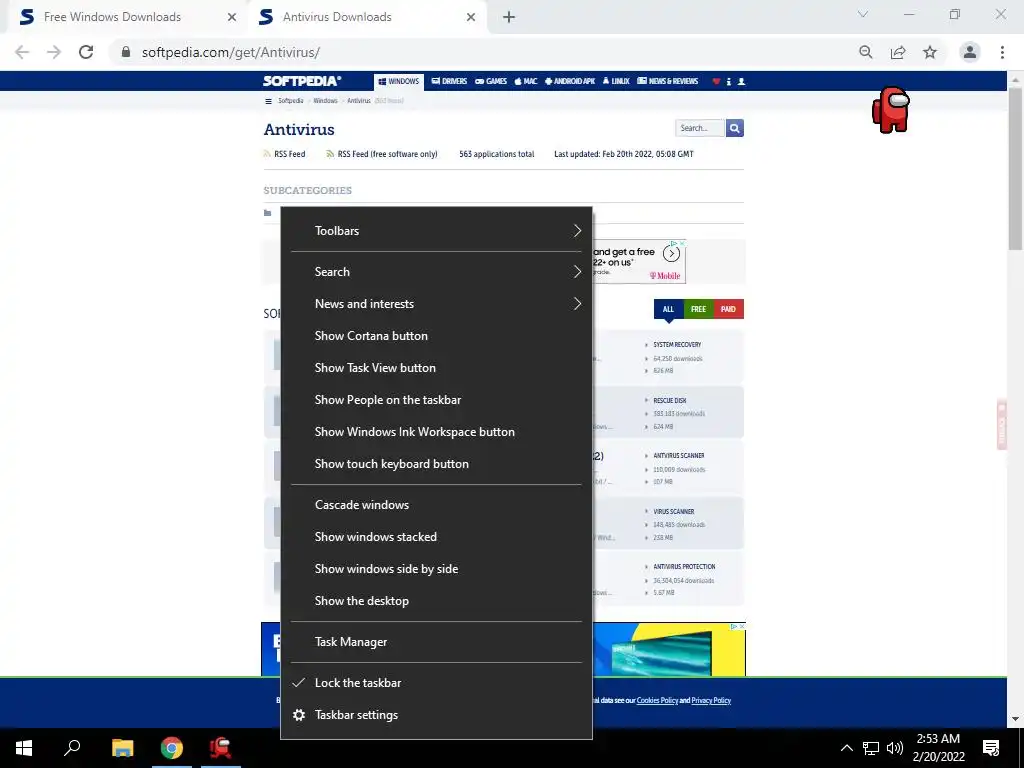Click the Softpedia hamburger menu icon
The height and width of the screenshot is (768, 1024).
point(268,101)
